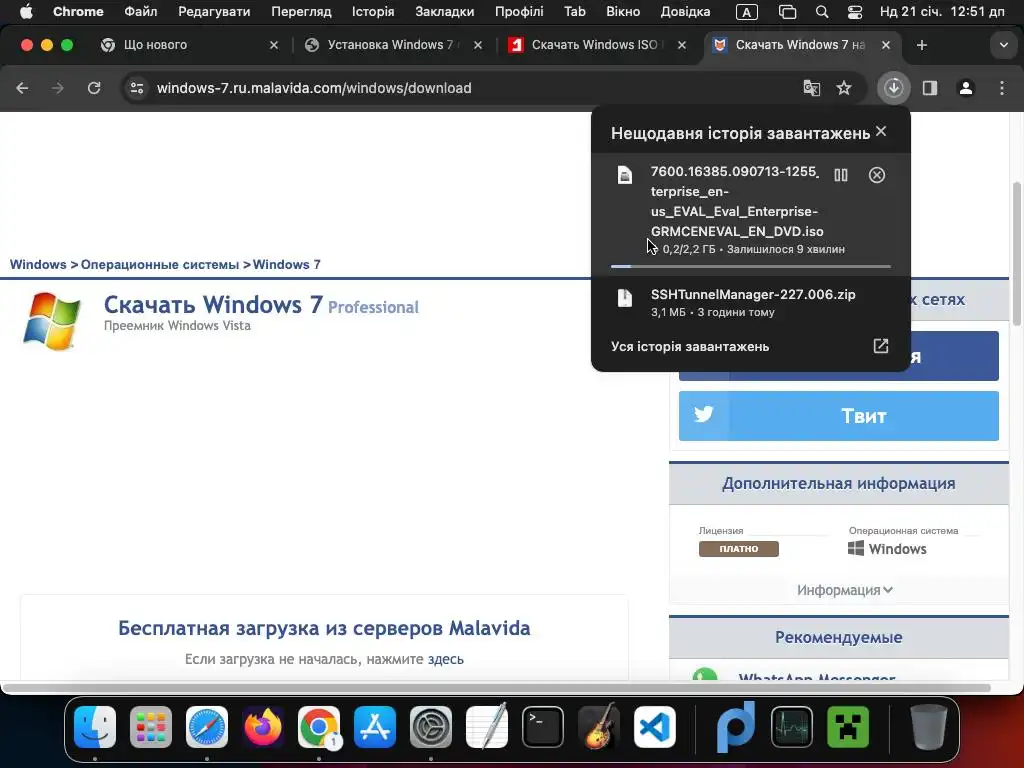Click the 'Windows' breadcrumb link

coord(38,264)
